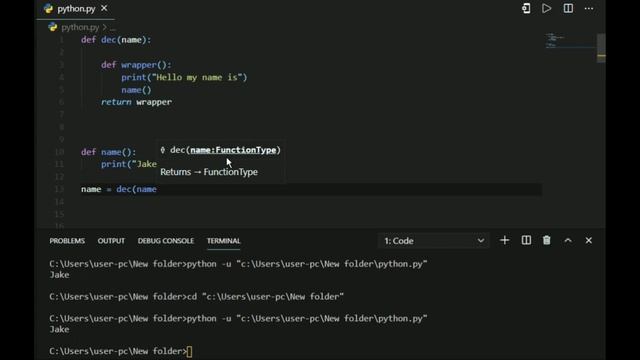Place cursor in 'name = dec(name' line
Viewport: 640px width, 360px height.
[119, 189]
